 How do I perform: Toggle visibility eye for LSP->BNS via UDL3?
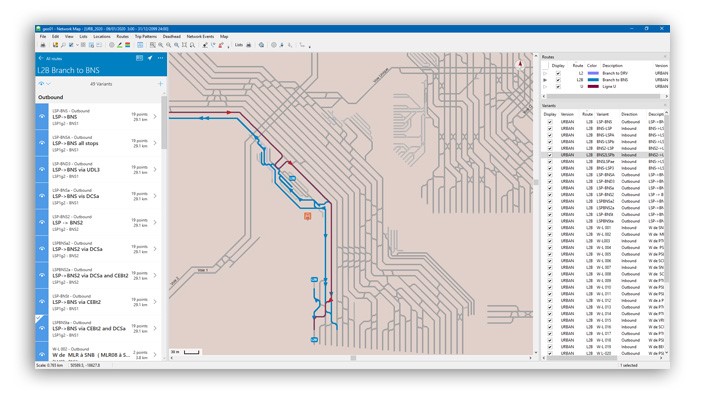(42, 170)
